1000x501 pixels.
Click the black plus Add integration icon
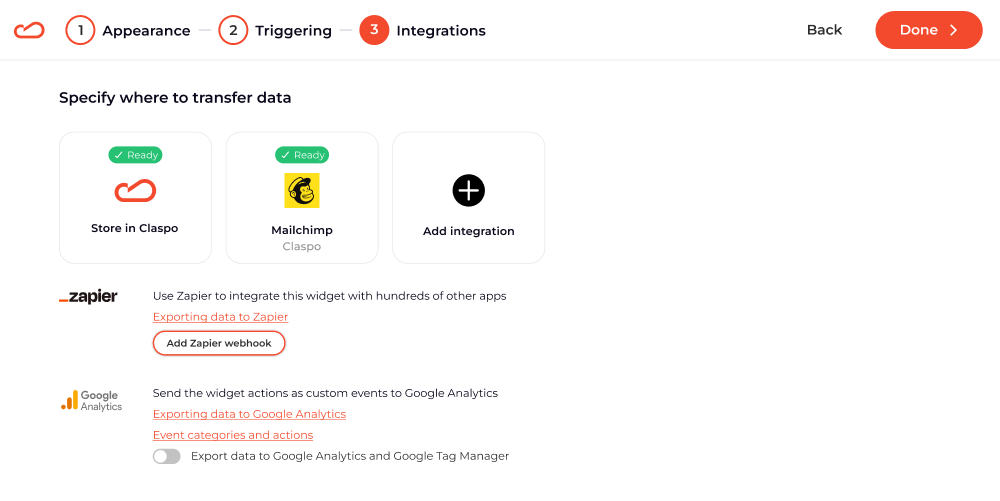tap(469, 191)
